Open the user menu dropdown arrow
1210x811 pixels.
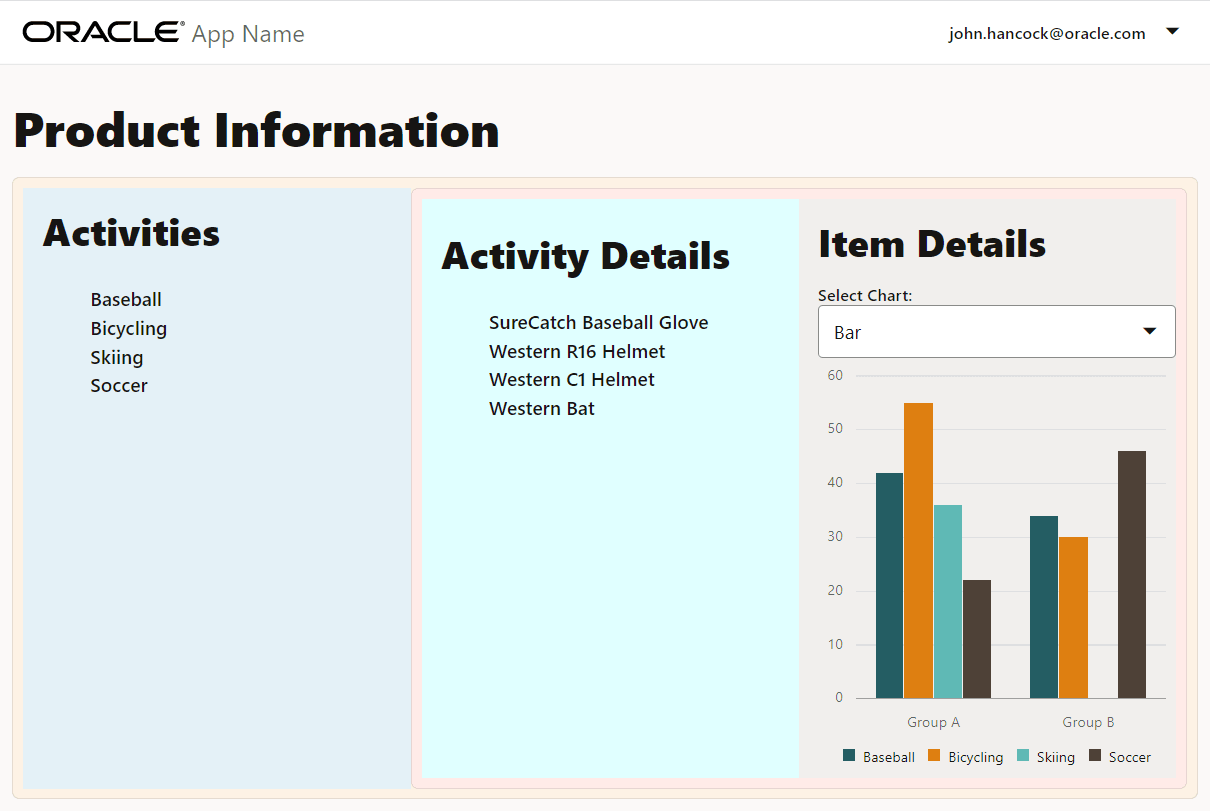coord(1173,32)
